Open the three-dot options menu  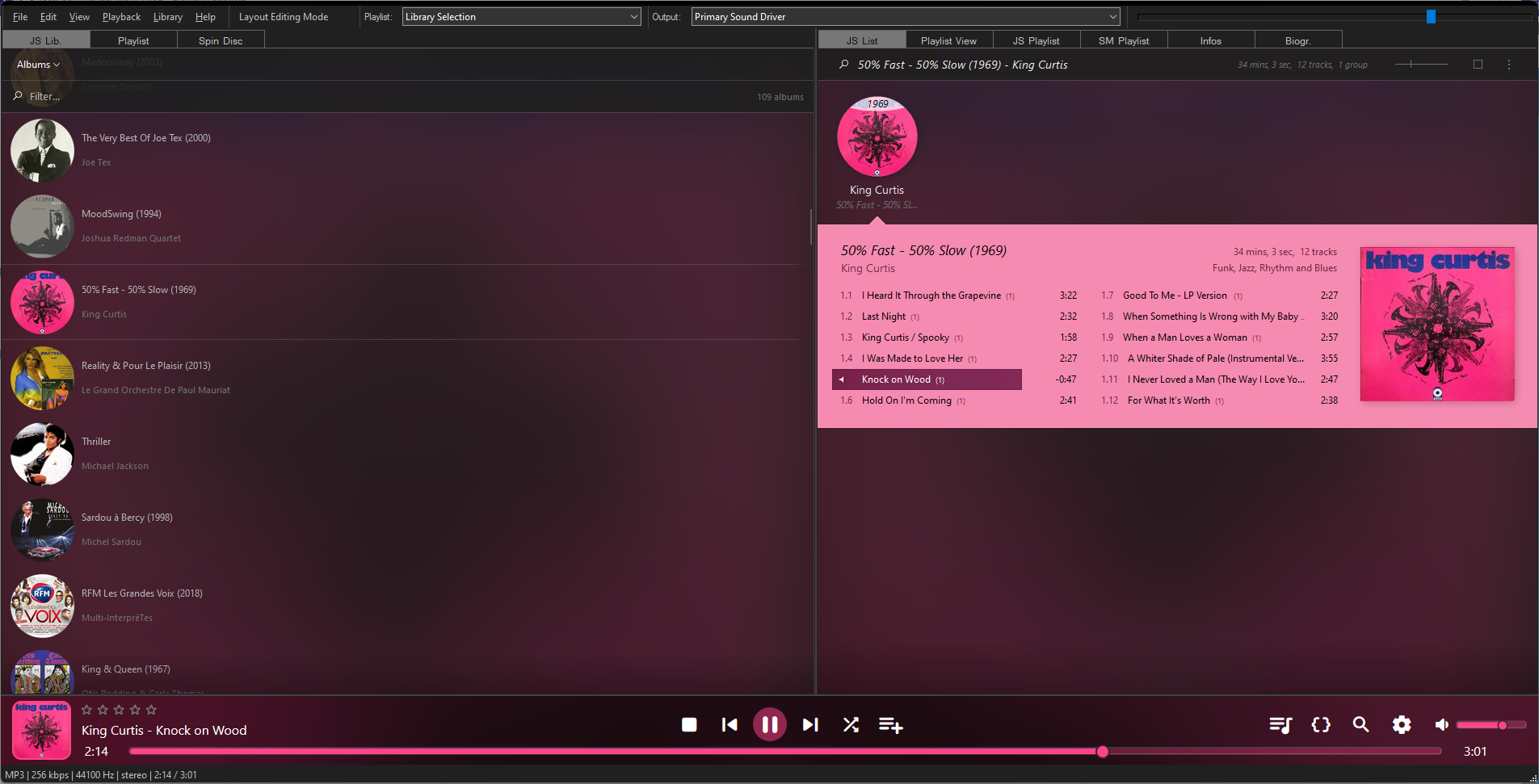(1509, 65)
